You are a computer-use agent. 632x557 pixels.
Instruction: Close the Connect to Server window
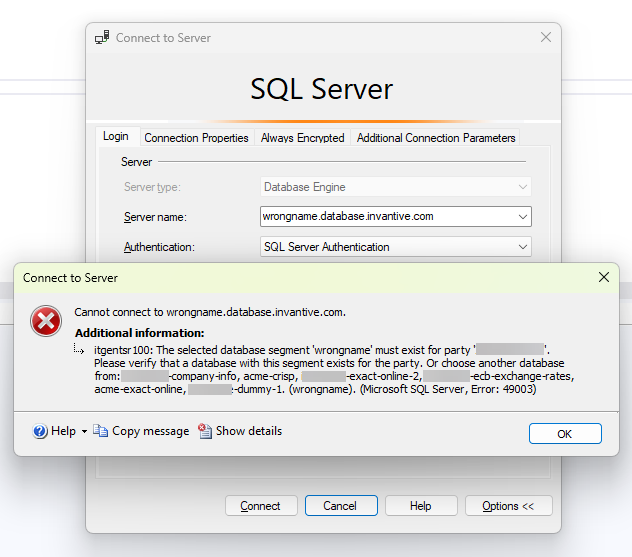tap(546, 37)
